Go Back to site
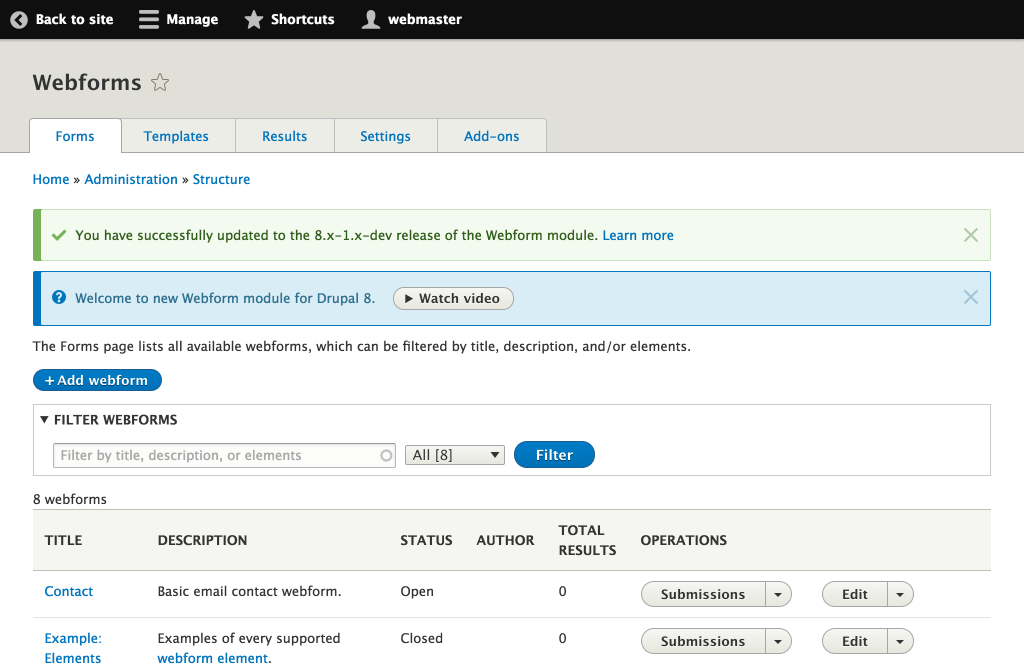This screenshot has height=671, width=1024. click(x=62, y=20)
